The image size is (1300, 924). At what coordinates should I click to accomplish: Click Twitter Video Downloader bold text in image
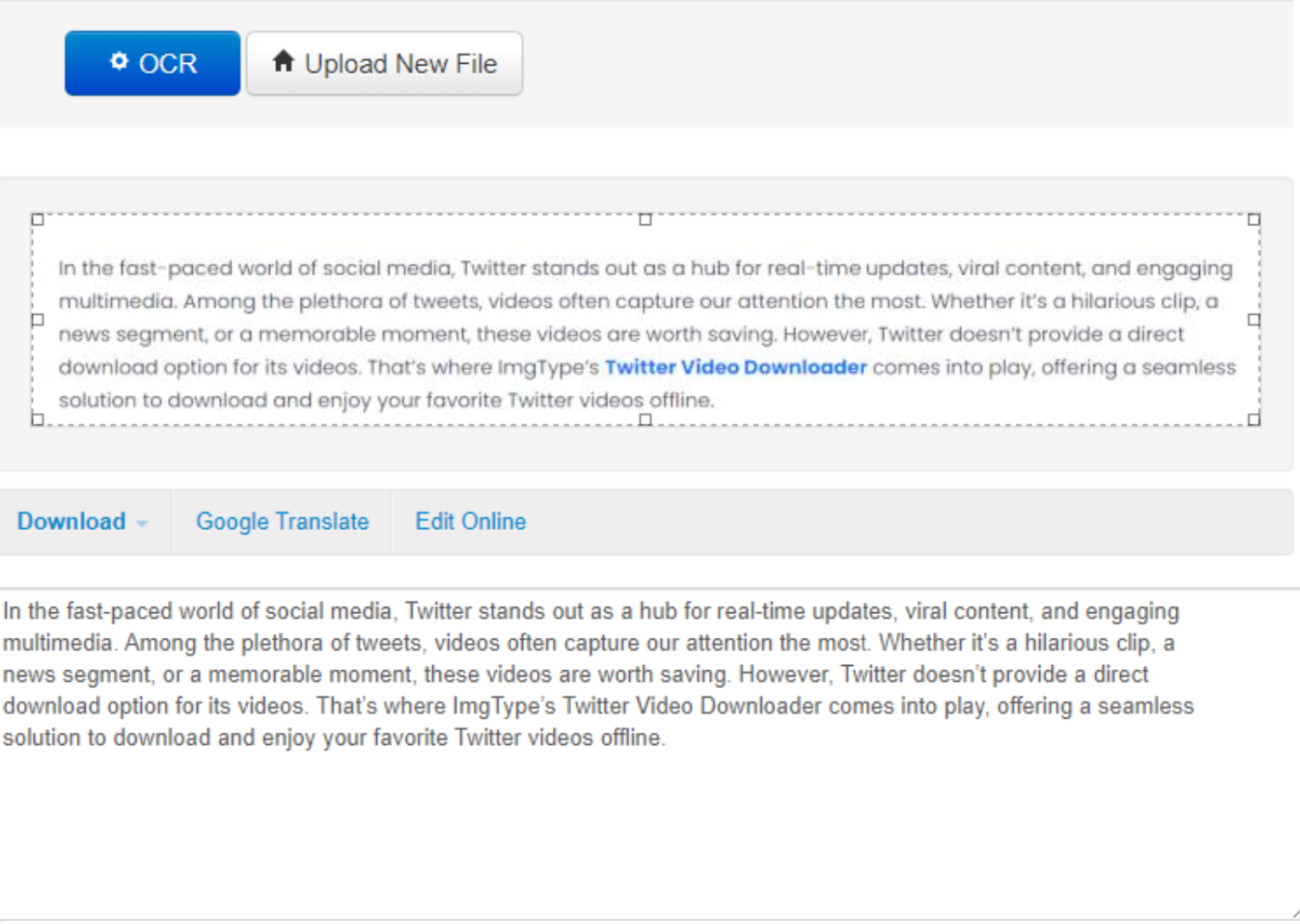coord(735,367)
